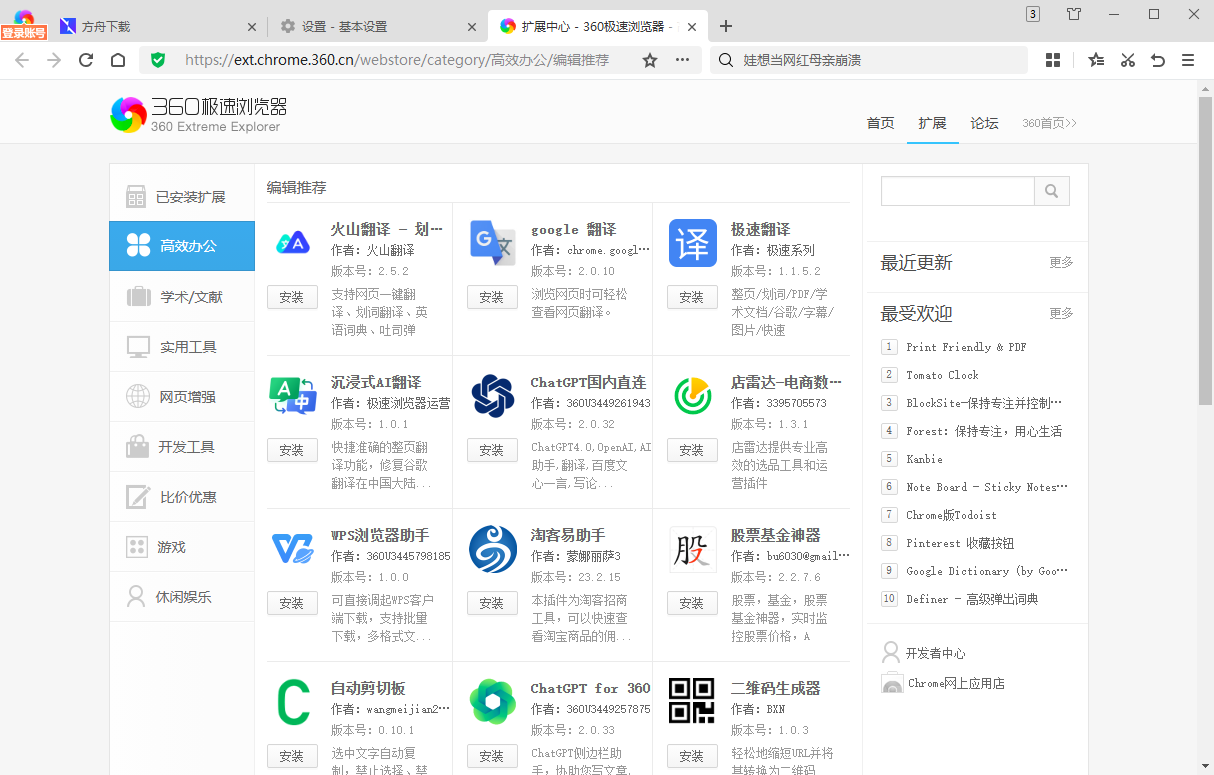Open the browser hamburger menu
Screen dimensions: 1214x775
pos(1189,60)
